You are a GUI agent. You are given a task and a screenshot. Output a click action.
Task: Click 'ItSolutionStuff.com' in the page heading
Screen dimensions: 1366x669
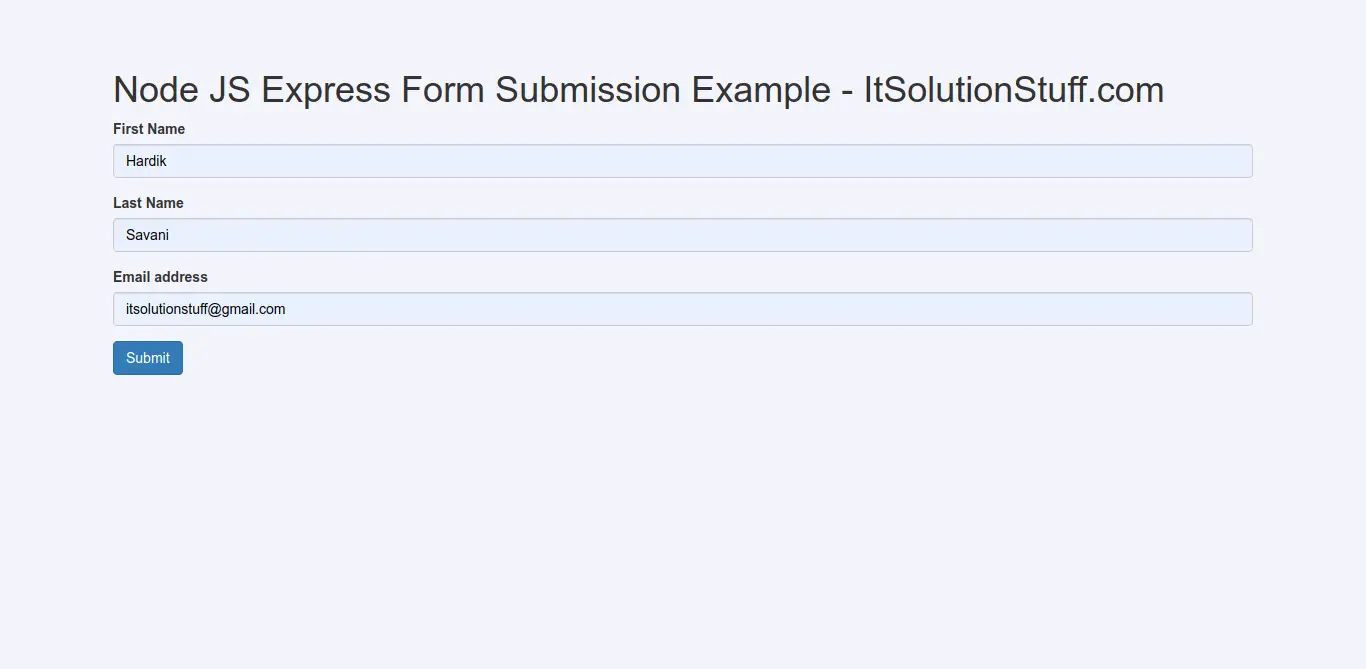tap(1014, 90)
